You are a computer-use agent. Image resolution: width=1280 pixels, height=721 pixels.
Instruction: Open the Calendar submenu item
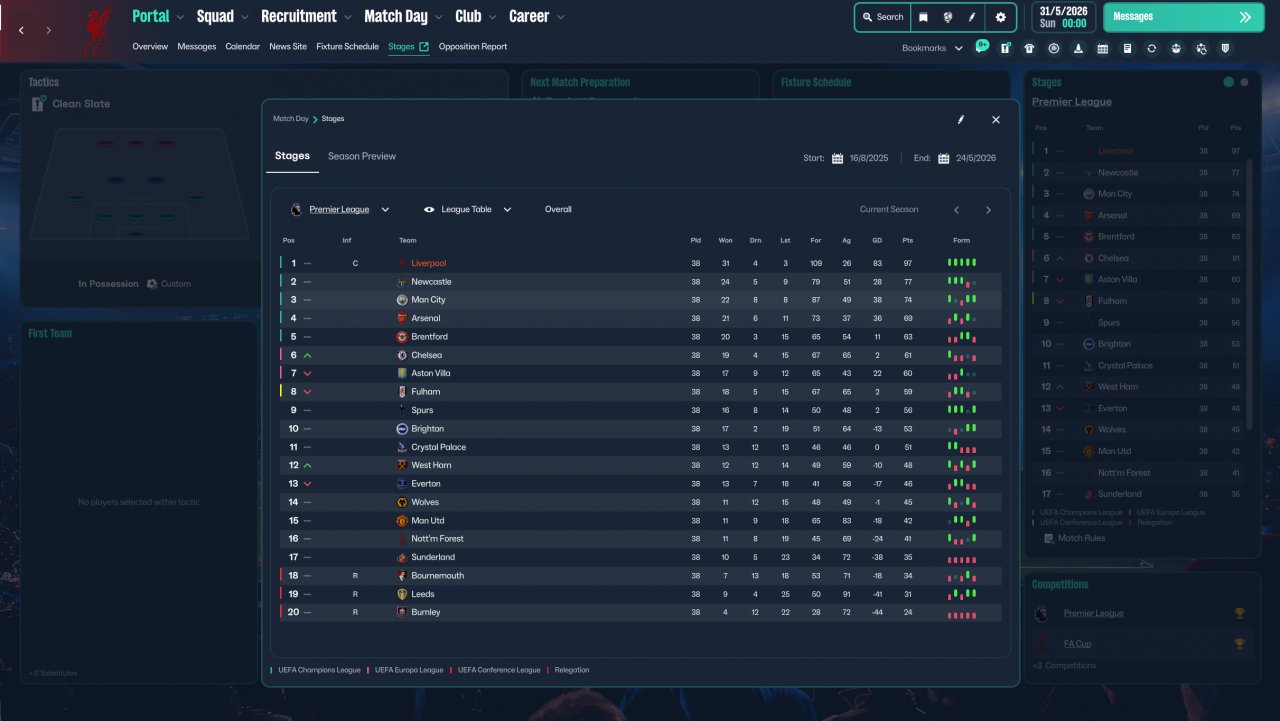[x=243, y=46]
